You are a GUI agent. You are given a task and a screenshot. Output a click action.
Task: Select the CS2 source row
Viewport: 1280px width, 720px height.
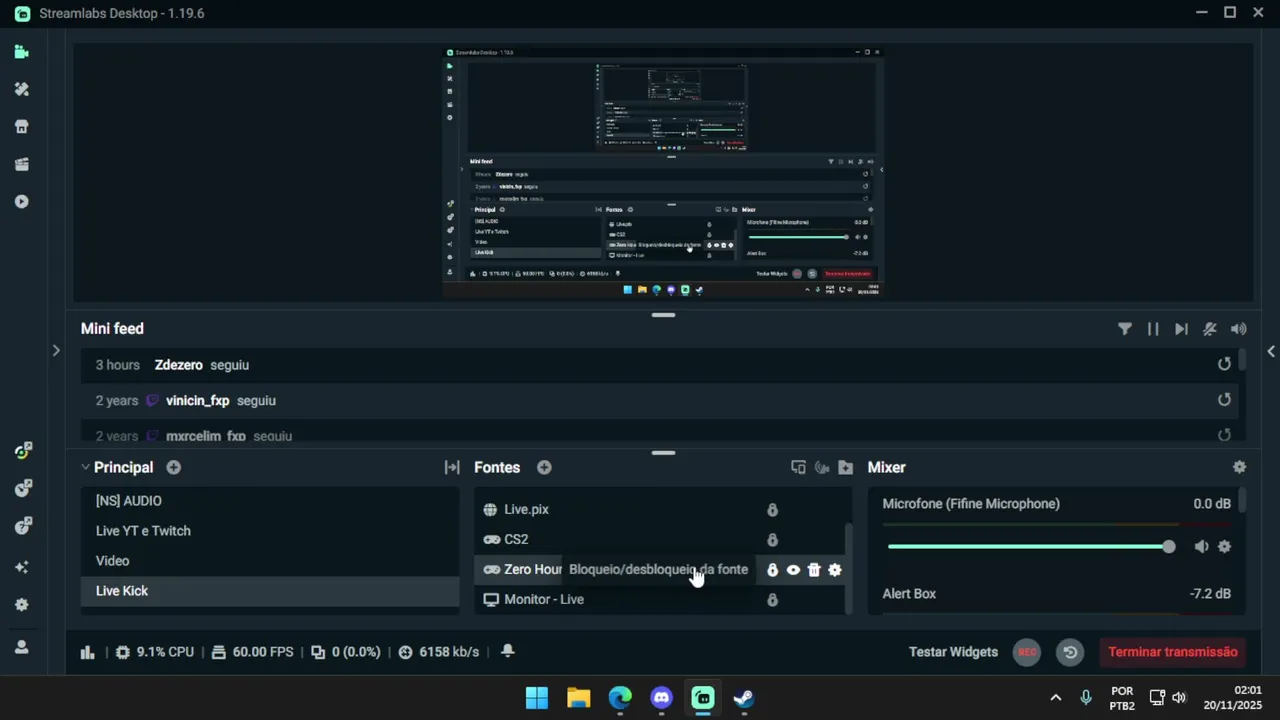(660, 540)
